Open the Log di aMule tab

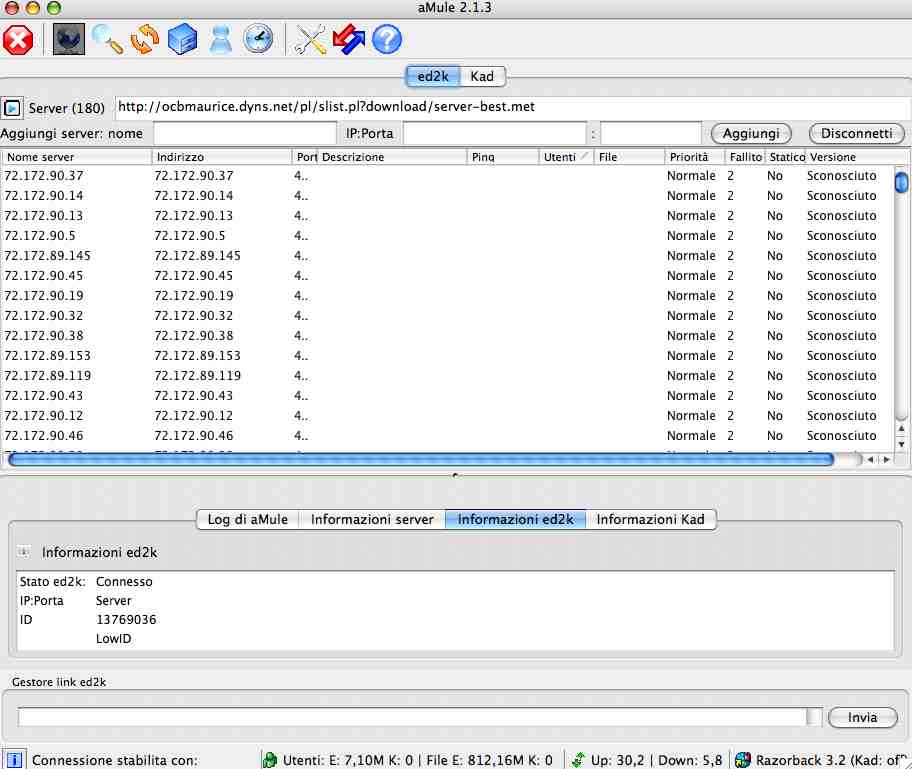click(x=248, y=519)
